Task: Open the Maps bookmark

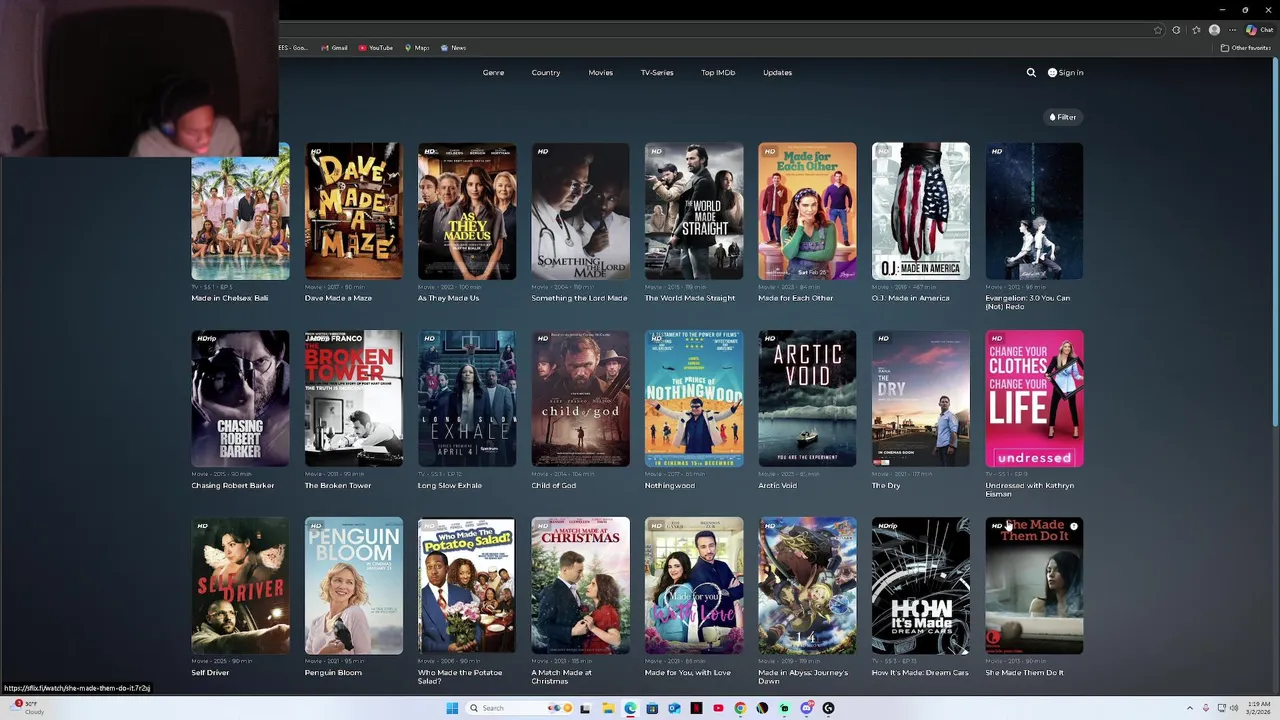Action: (x=416, y=48)
